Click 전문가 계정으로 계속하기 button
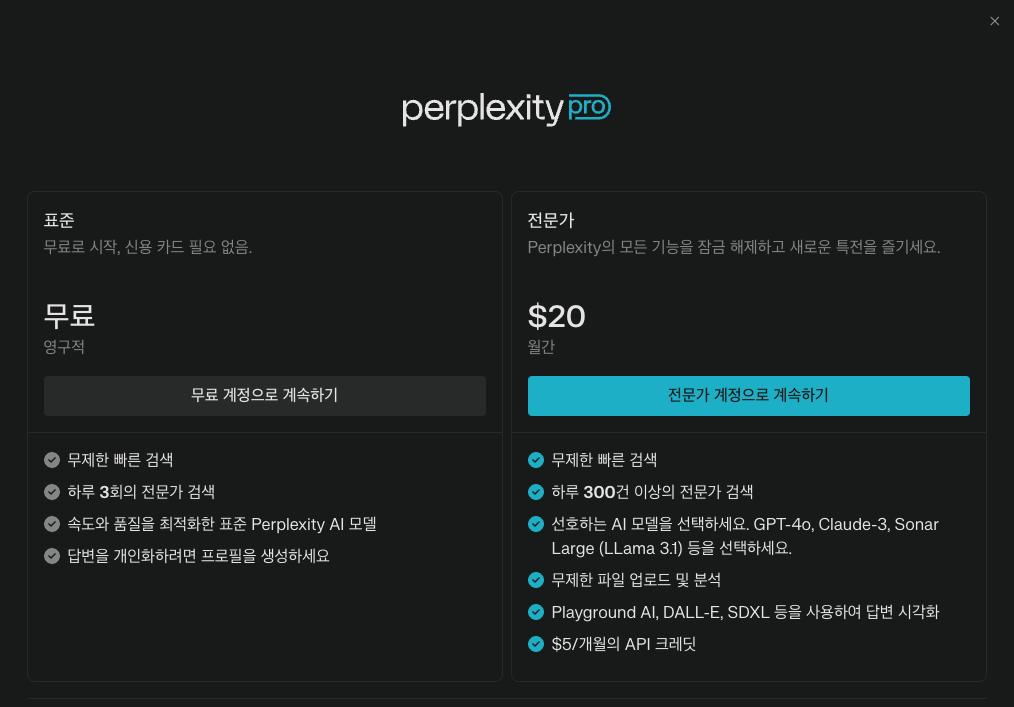Image resolution: width=1014 pixels, height=707 pixels. pos(748,395)
